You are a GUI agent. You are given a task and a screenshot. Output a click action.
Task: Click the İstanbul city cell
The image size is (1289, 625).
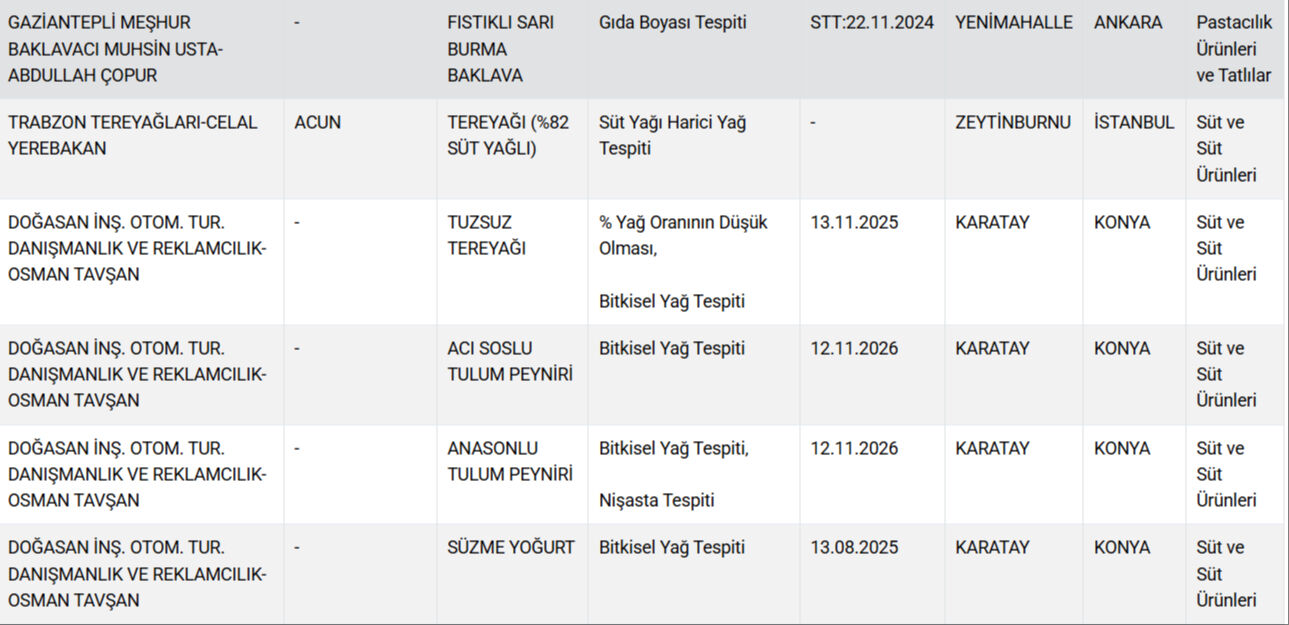1134,123
